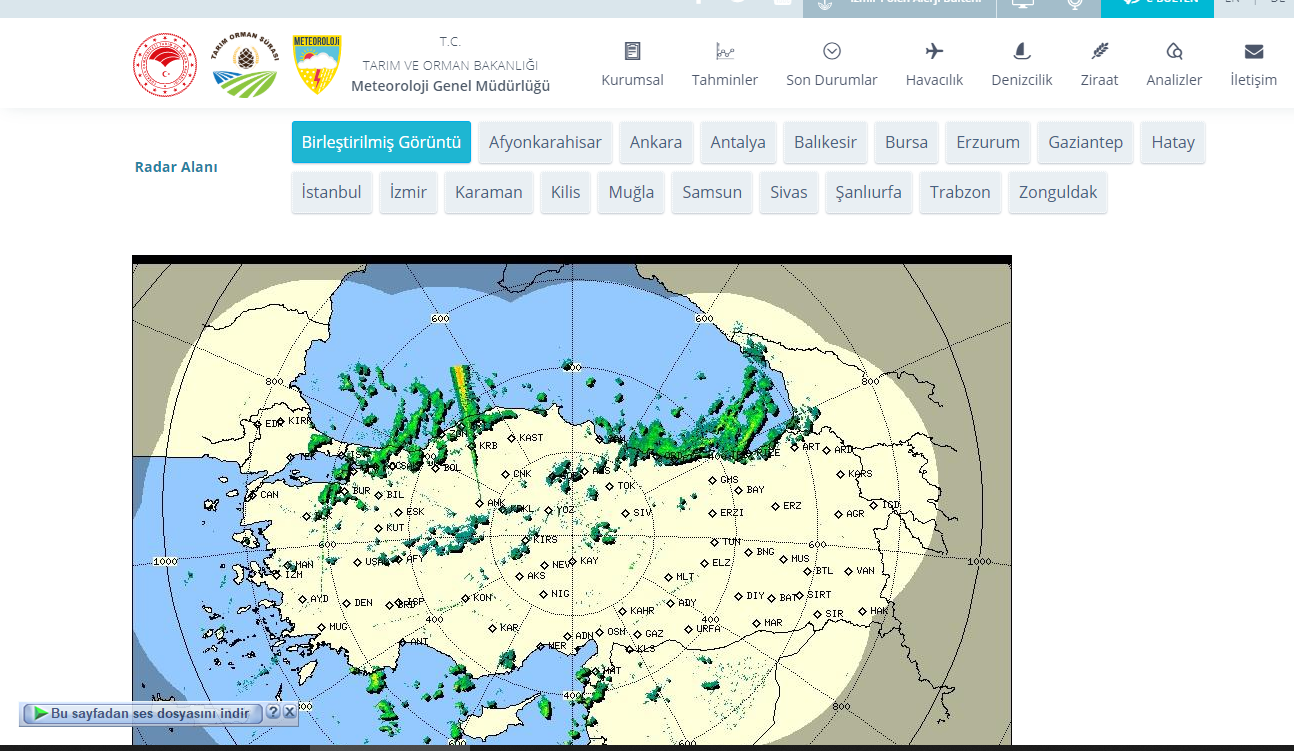Show the Hatay radar image

[x=1173, y=142]
